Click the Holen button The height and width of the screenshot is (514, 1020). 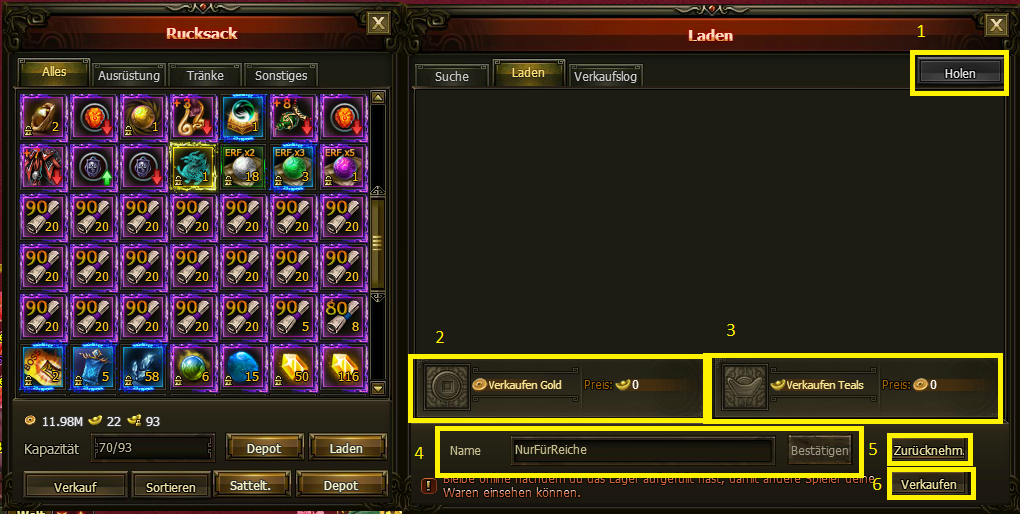pyautogui.click(x=960, y=74)
